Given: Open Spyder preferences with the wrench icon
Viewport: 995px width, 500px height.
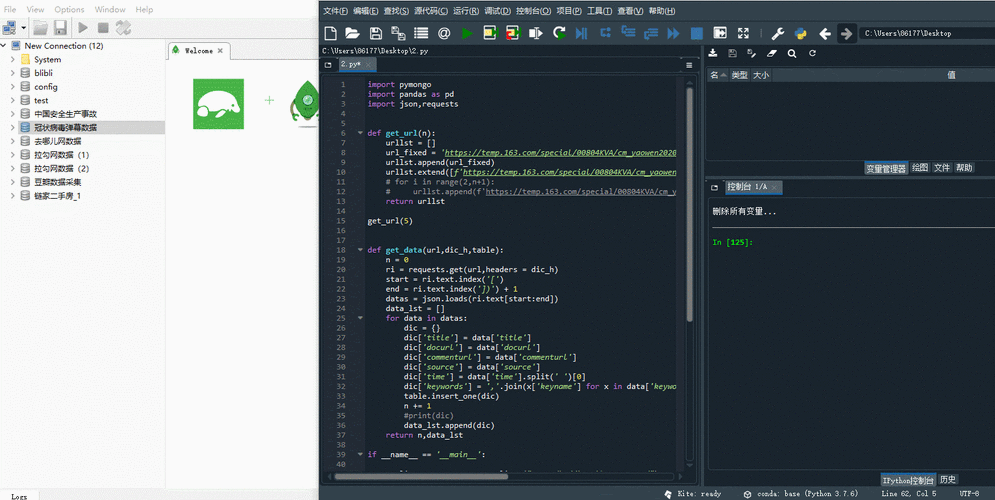Looking at the screenshot, I should click(x=777, y=33).
